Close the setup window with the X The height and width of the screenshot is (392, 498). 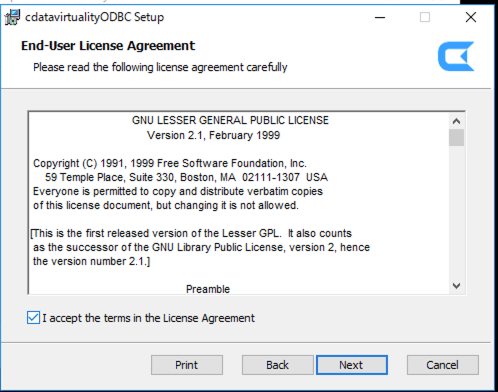(x=471, y=17)
